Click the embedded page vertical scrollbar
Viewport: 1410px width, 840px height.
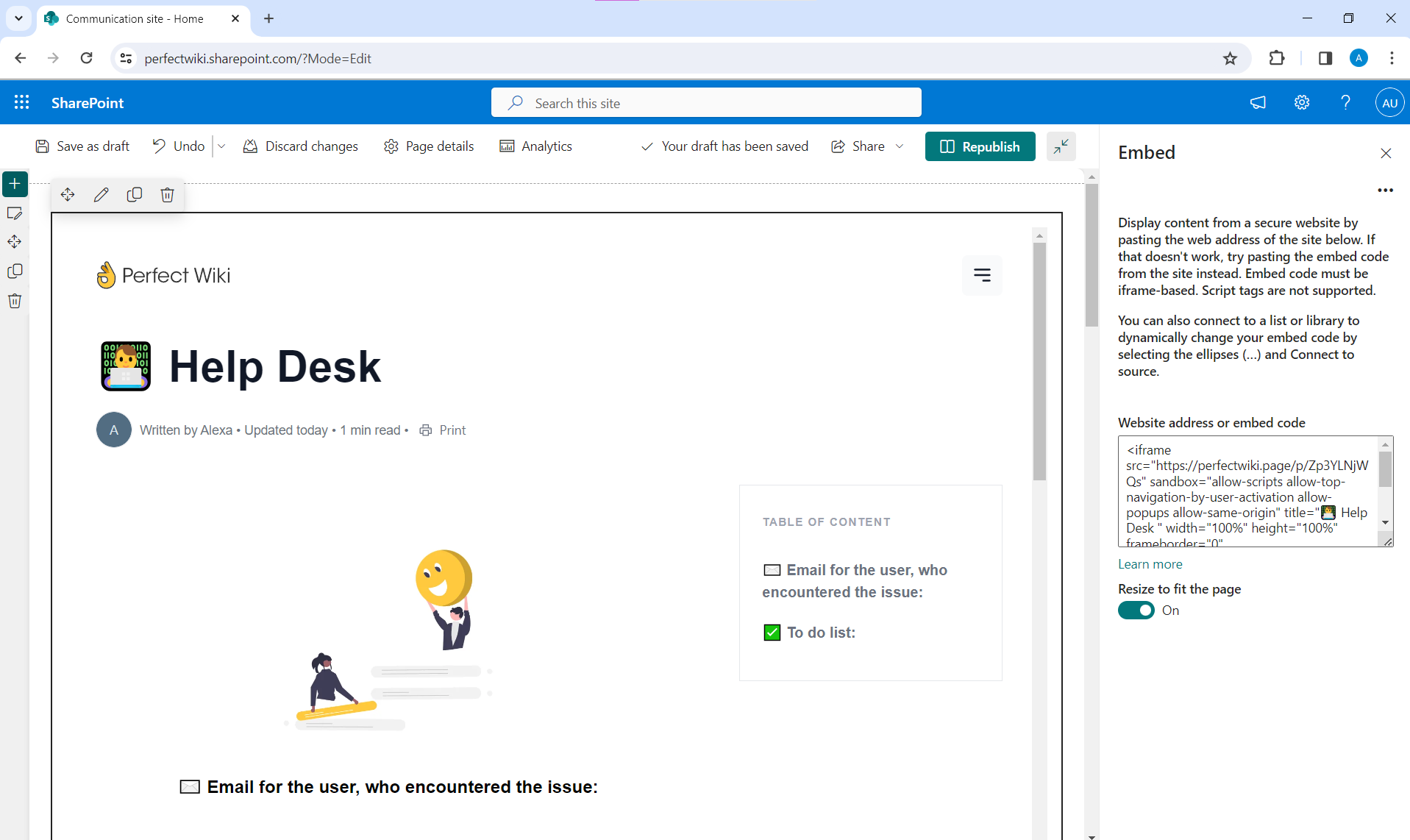coord(1039,360)
